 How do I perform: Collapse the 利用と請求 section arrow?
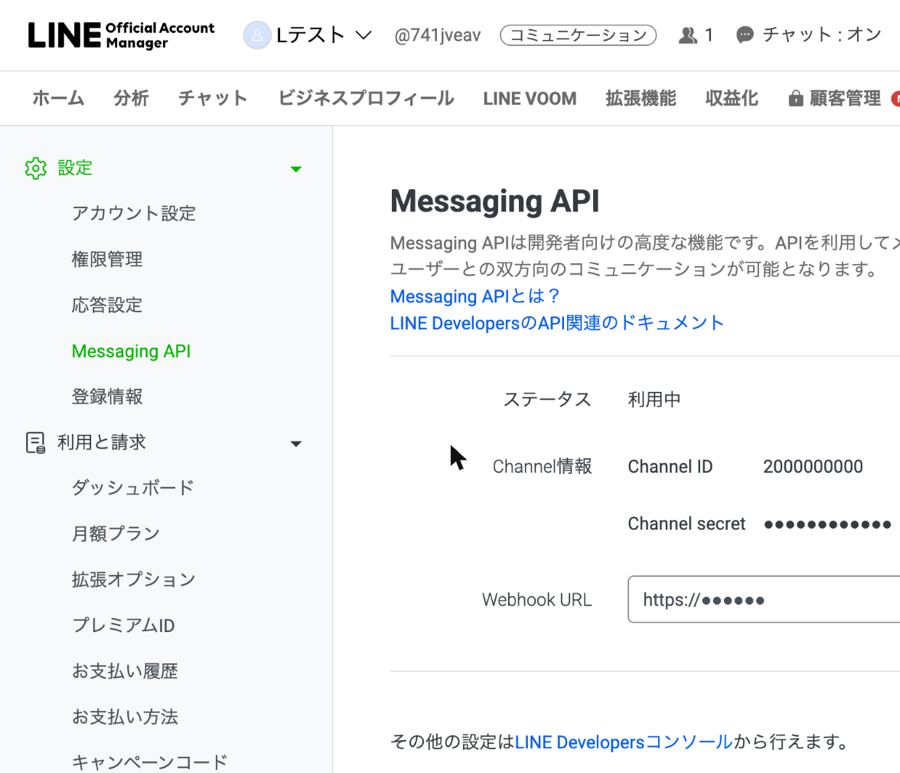pyautogui.click(x=296, y=444)
